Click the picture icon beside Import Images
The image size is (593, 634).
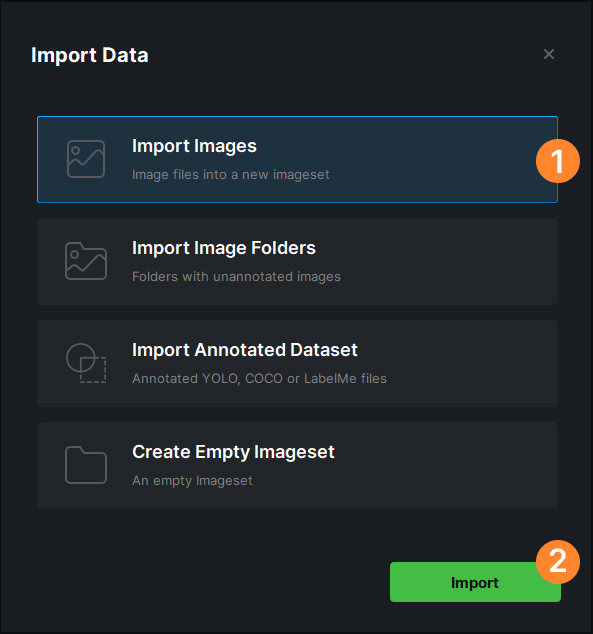pyautogui.click(x=86, y=159)
